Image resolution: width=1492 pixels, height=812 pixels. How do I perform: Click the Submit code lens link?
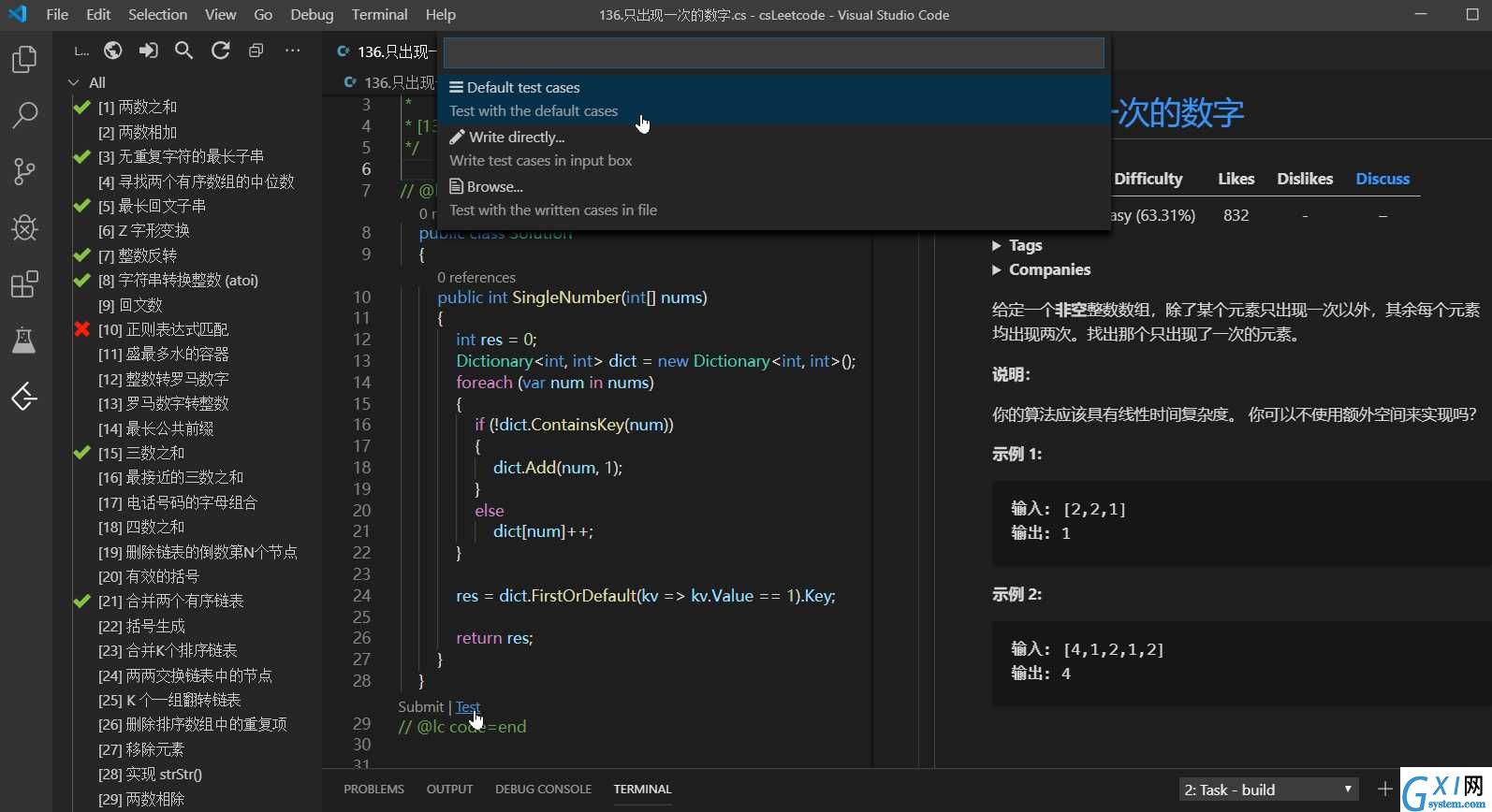[420, 707]
